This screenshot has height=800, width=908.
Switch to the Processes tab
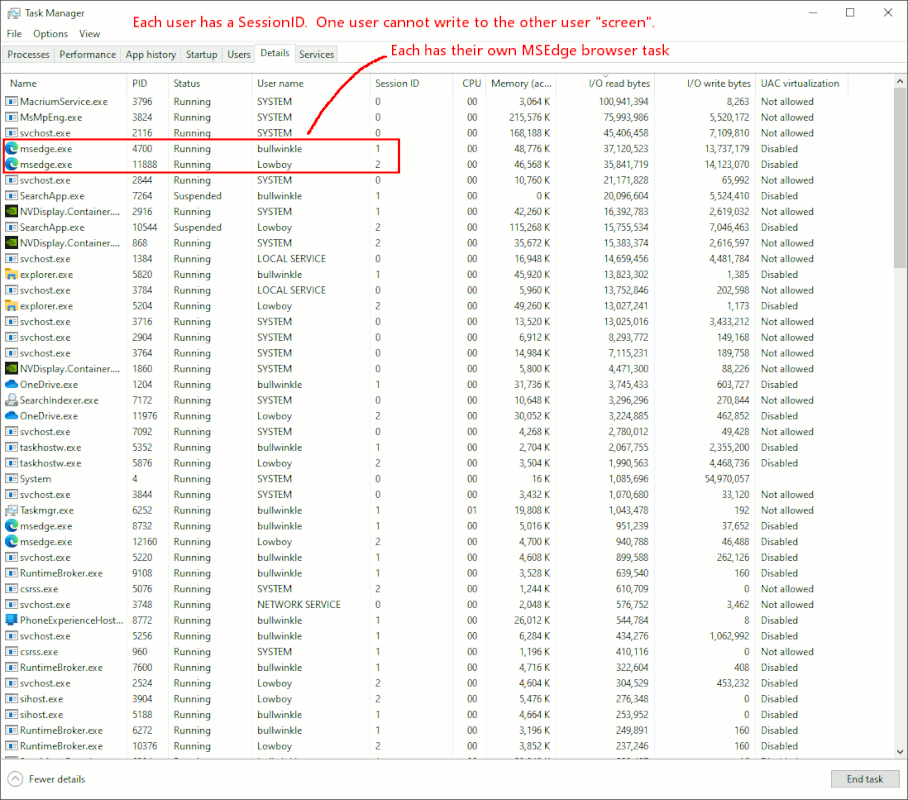click(28, 54)
